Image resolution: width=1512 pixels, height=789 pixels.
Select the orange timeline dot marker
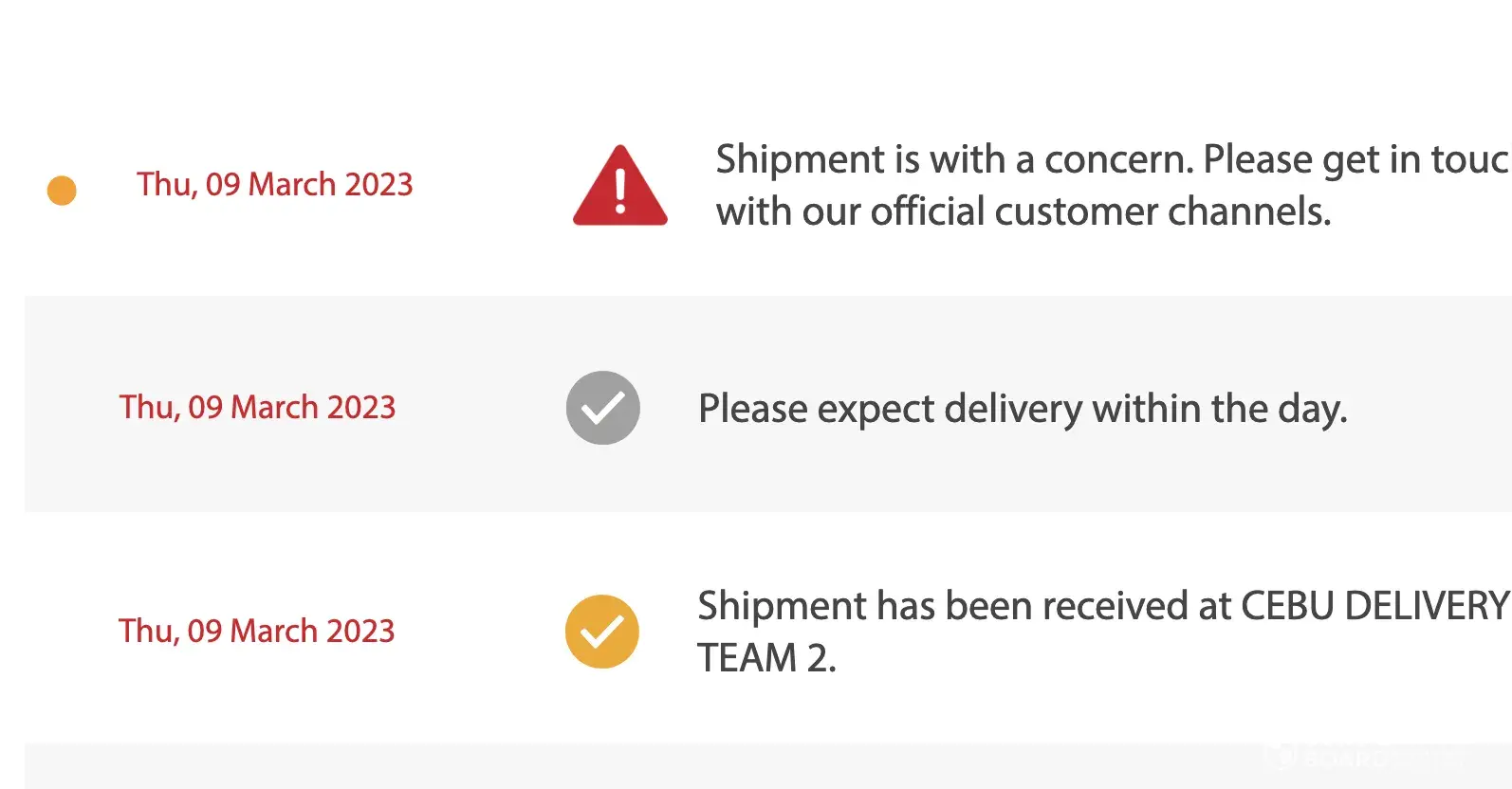(62, 191)
